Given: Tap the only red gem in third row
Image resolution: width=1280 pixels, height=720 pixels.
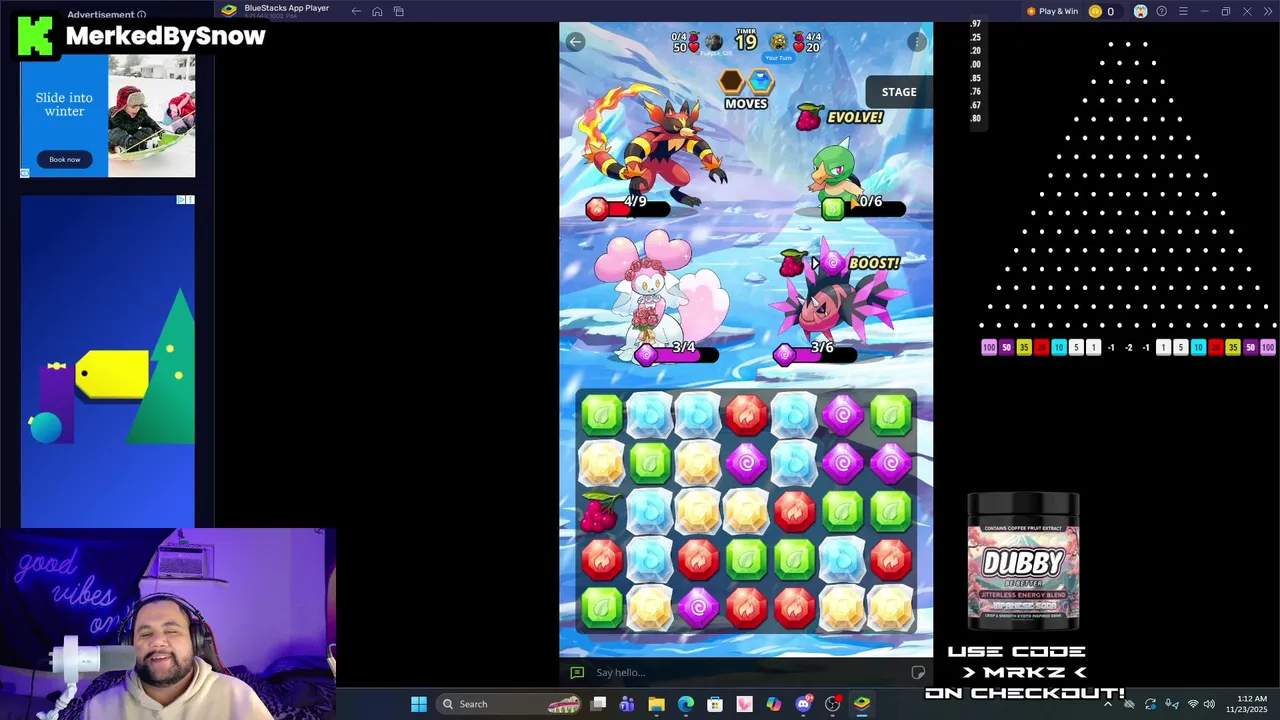Looking at the screenshot, I should [794, 511].
